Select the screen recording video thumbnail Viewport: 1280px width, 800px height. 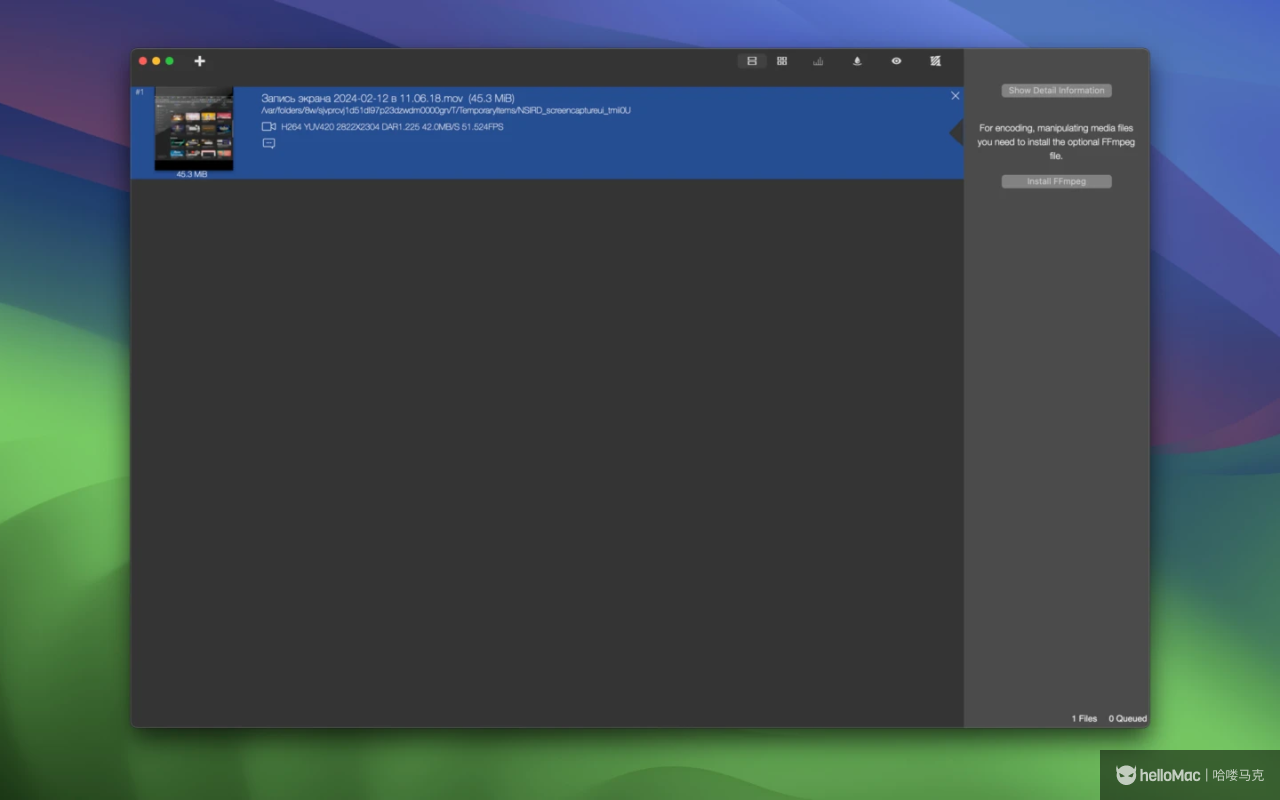(194, 128)
